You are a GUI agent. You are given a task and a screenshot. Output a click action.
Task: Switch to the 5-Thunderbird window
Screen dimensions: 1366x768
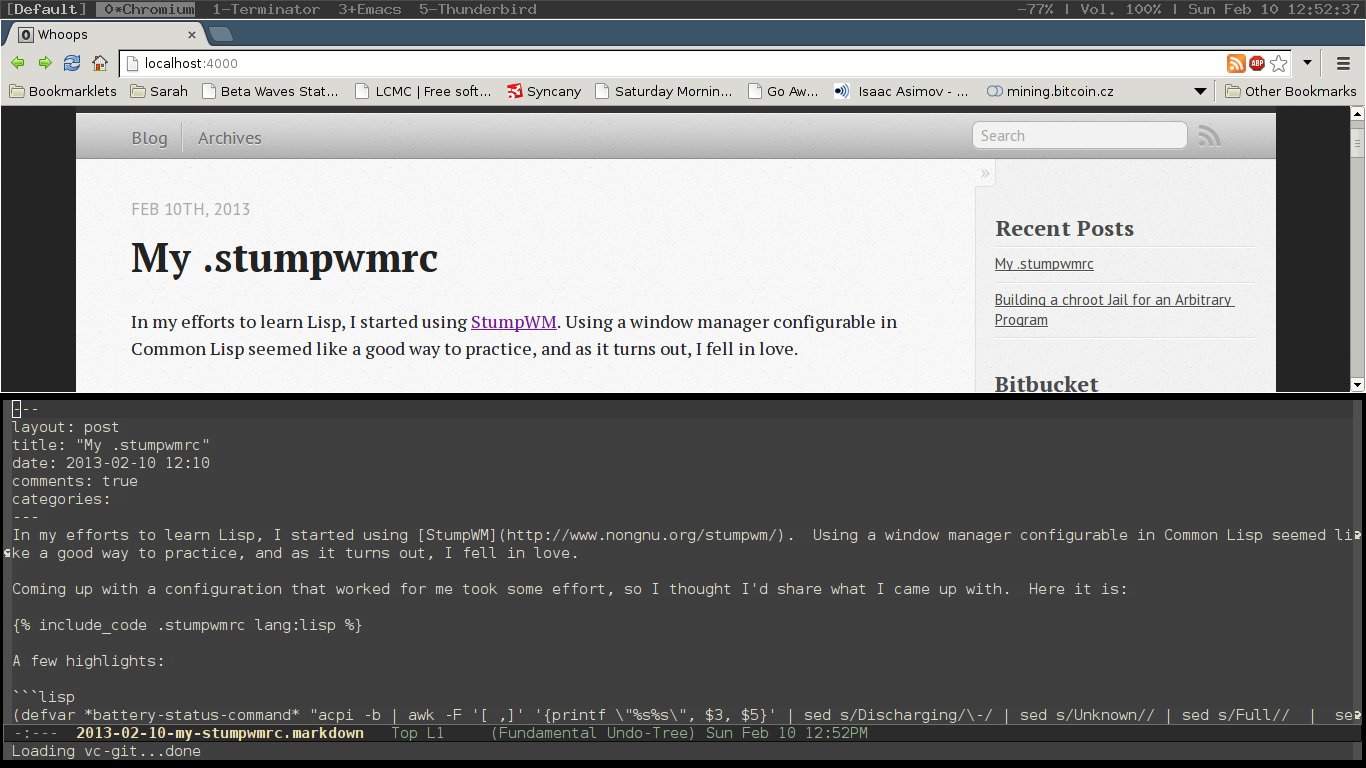tap(478, 9)
